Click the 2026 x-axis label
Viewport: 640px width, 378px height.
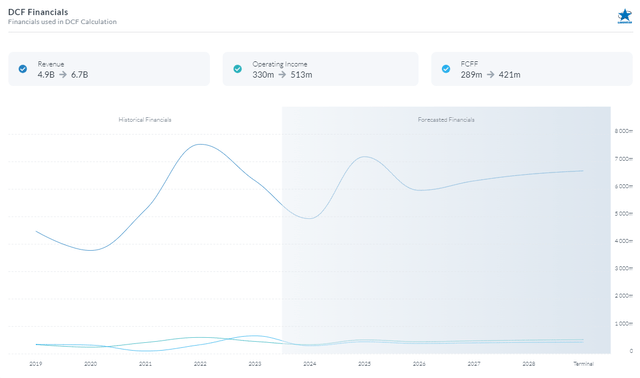point(419,364)
